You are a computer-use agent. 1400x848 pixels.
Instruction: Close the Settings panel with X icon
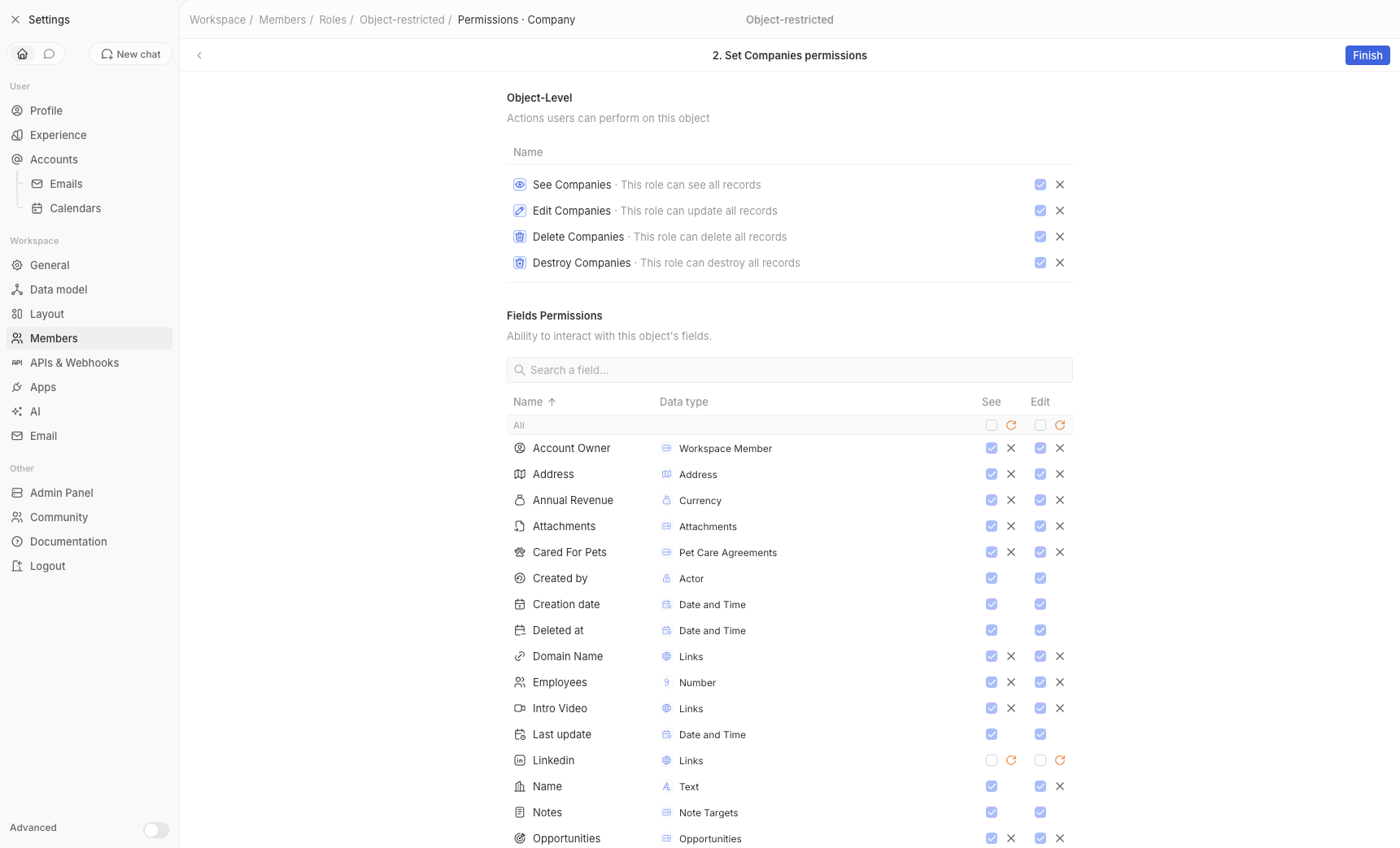pyautogui.click(x=15, y=20)
